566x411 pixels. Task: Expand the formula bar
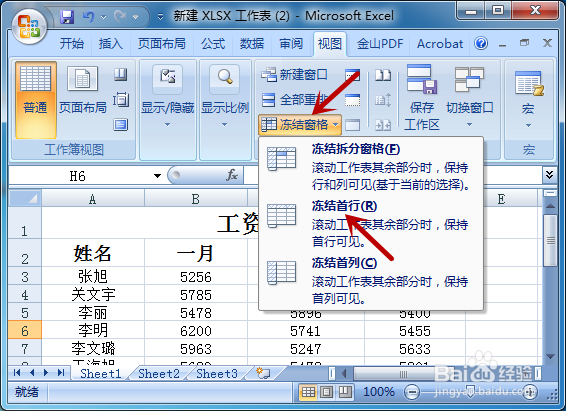549,175
